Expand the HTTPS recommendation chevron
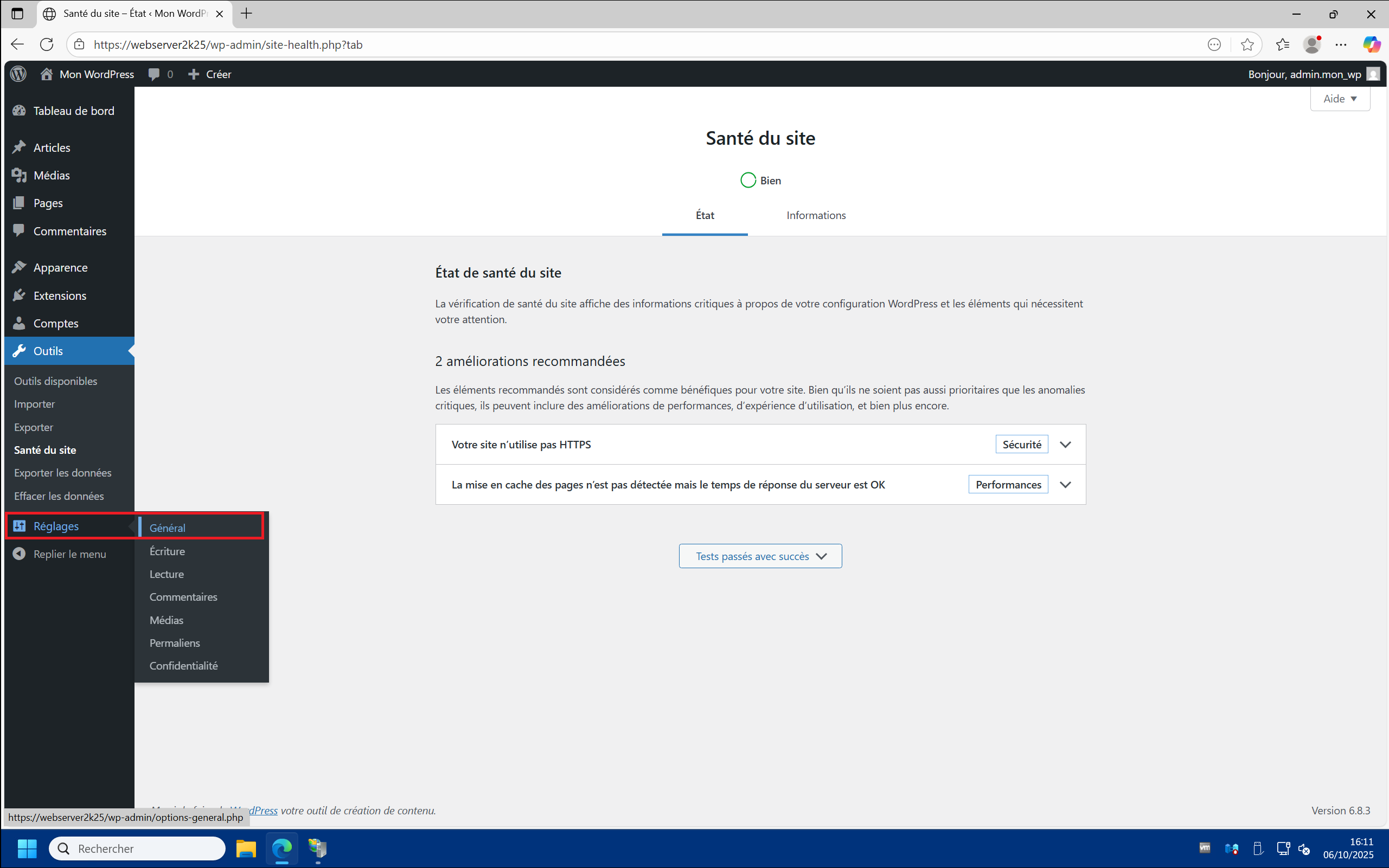The width and height of the screenshot is (1389, 868). tap(1065, 445)
